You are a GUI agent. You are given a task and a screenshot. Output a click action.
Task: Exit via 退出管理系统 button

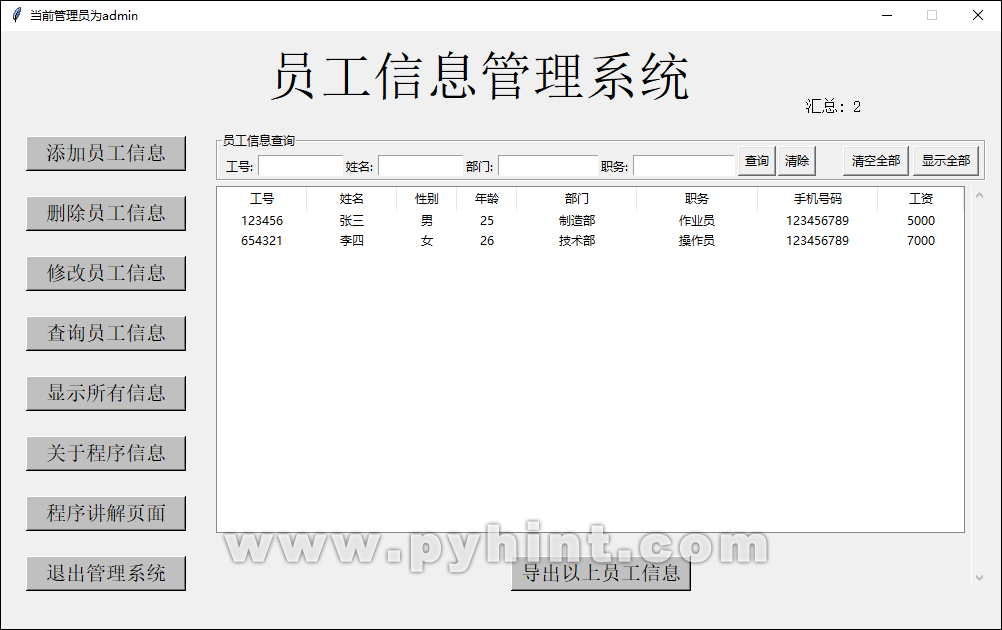pyautogui.click(x=106, y=574)
